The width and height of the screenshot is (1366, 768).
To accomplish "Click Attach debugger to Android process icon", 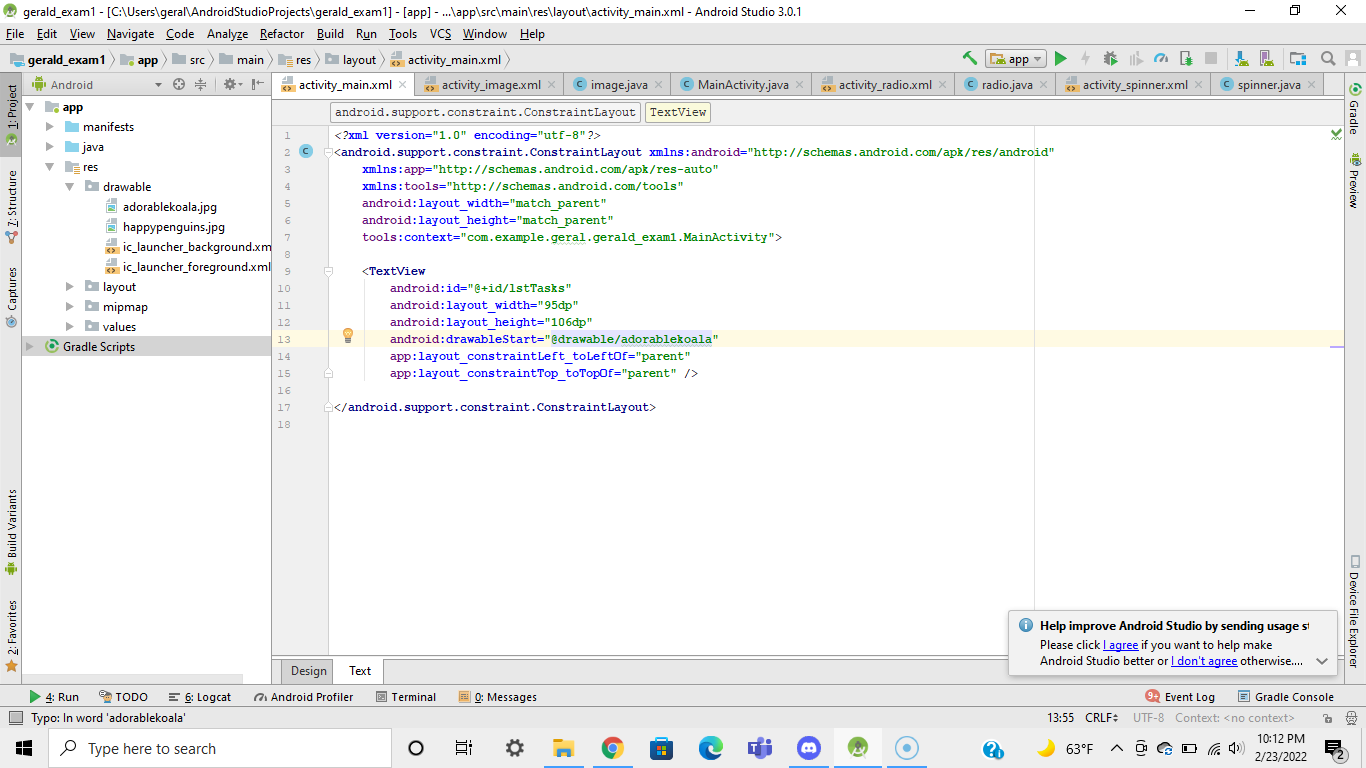I will click(x=1186, y=59).
